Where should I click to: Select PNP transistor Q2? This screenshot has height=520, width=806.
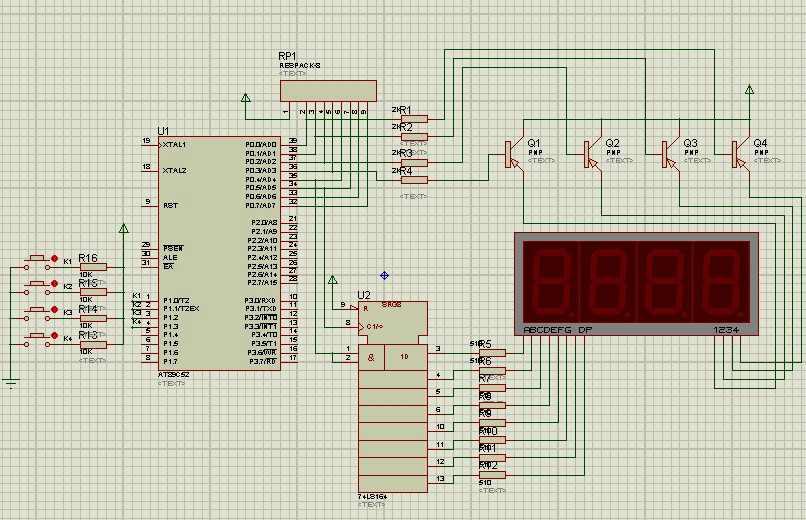pyautogui.click(x=588, y=153)
